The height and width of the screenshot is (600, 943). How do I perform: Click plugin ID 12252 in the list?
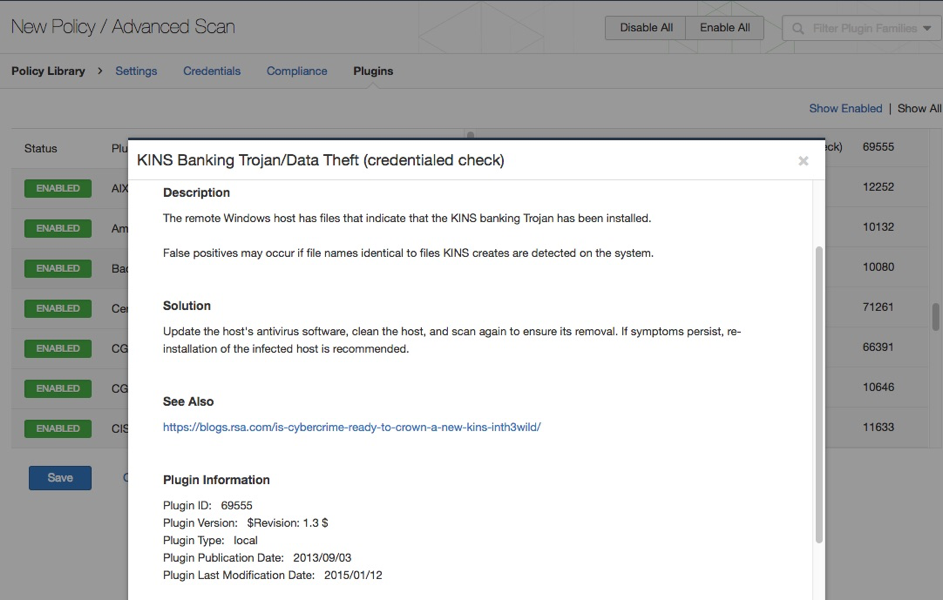[878, 187]
